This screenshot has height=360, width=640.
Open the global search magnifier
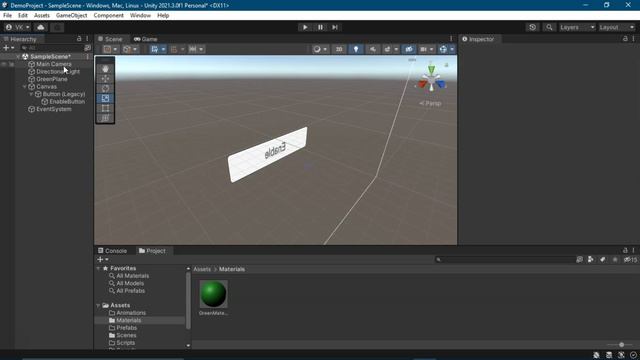tap(549, 27)
